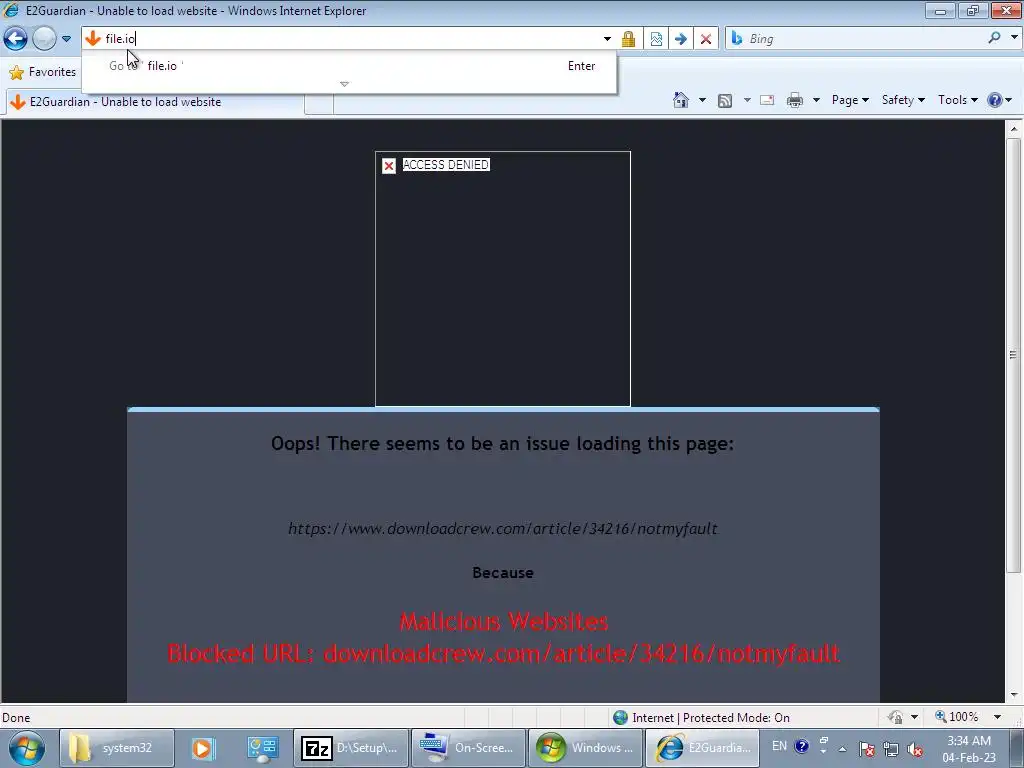1024x768 pixels.
Task: Click the 'Malicious Websites' reason text
Action: click(504, 621)
